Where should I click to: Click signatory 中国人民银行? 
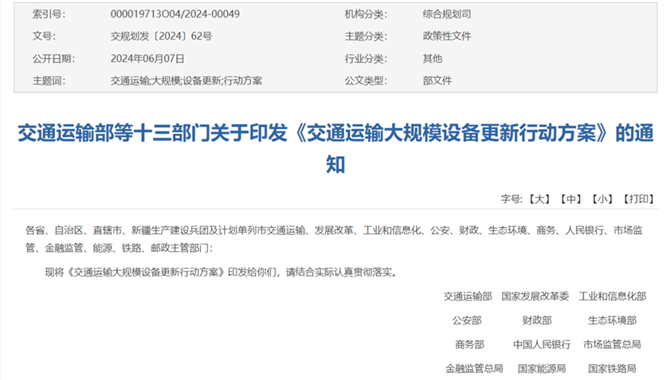tap(542, 344)
